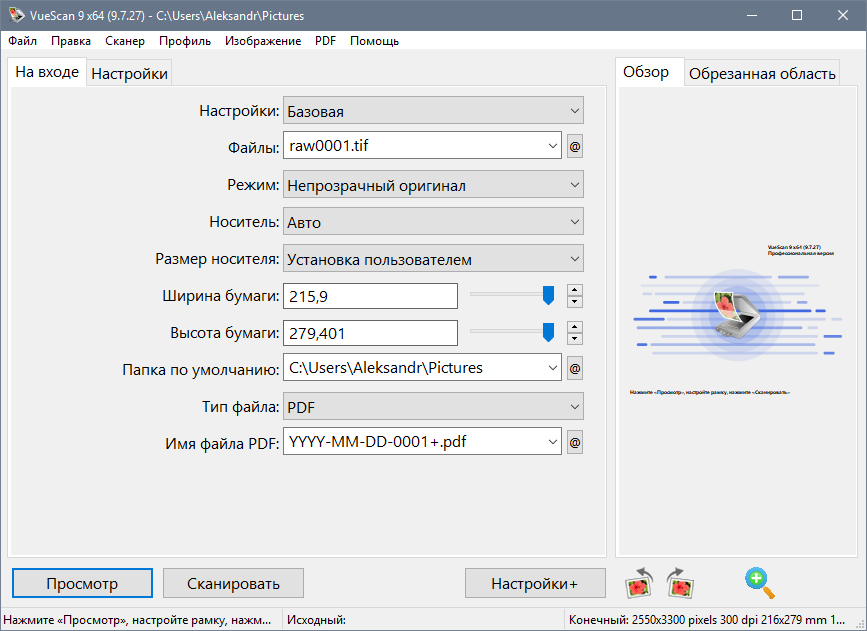Click the Сканировать button

(233, 583)
